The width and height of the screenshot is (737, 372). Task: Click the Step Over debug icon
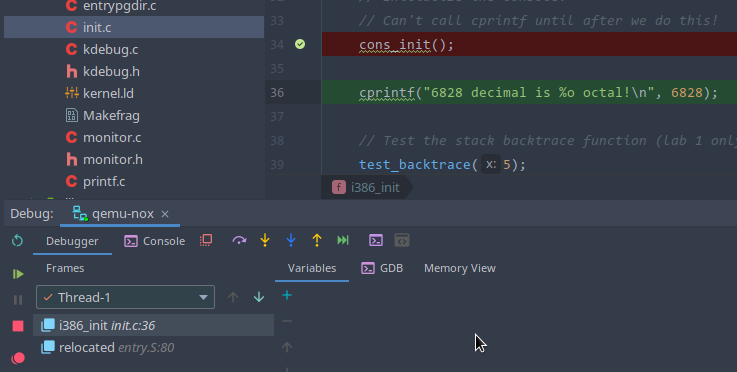(x=239, y=240)
